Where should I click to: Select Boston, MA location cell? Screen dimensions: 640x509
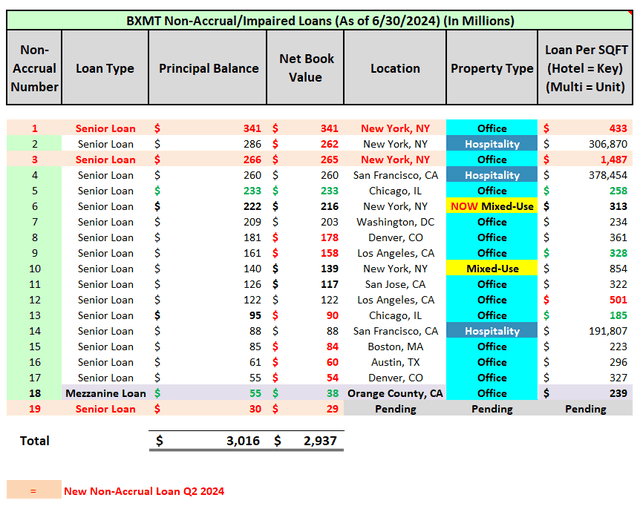tap(395, 347)
